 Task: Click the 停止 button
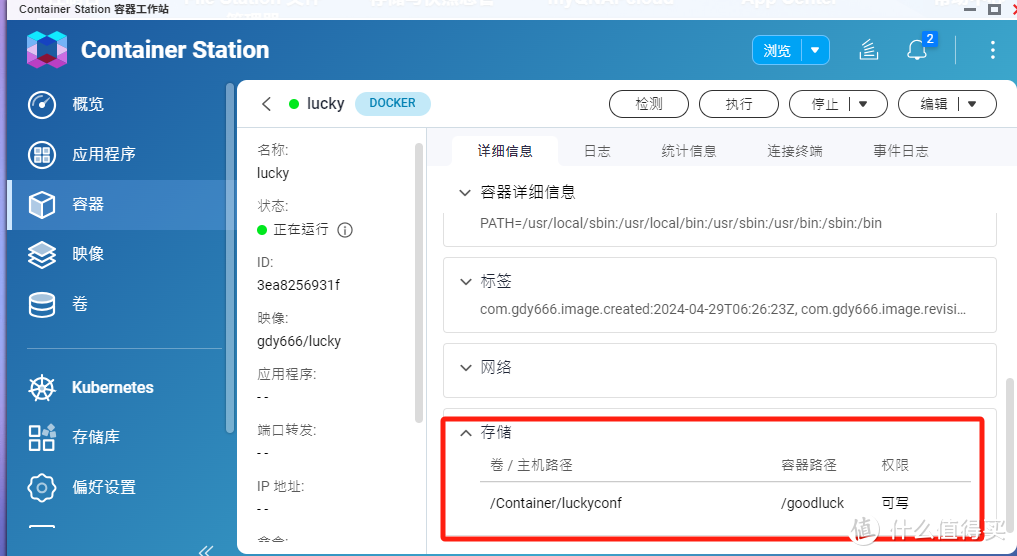824,104
